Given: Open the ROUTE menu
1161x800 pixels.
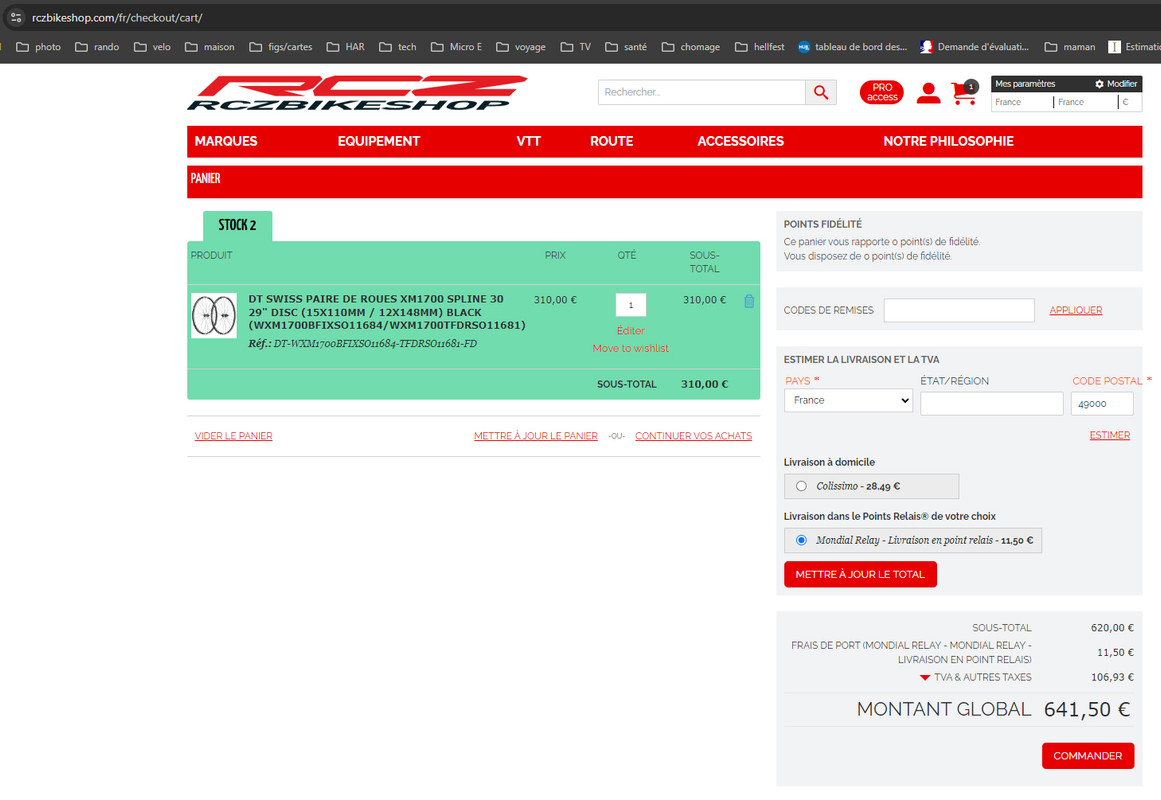Looking at the screenshot, I should coord(612,141).
